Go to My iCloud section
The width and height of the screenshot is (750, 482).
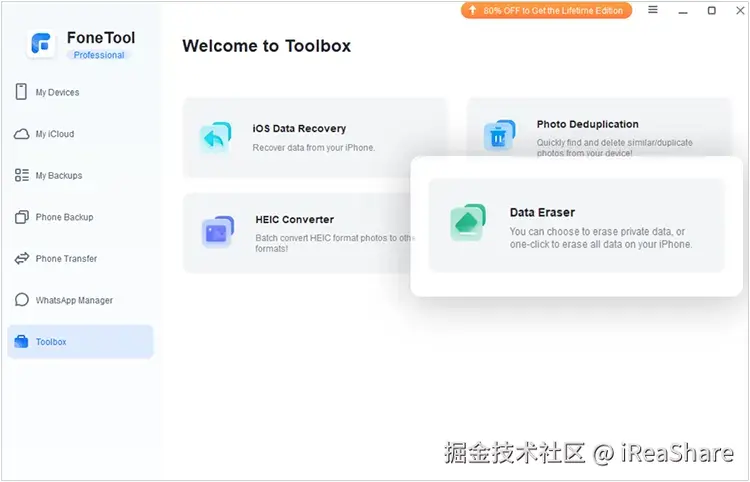(80, 134)
